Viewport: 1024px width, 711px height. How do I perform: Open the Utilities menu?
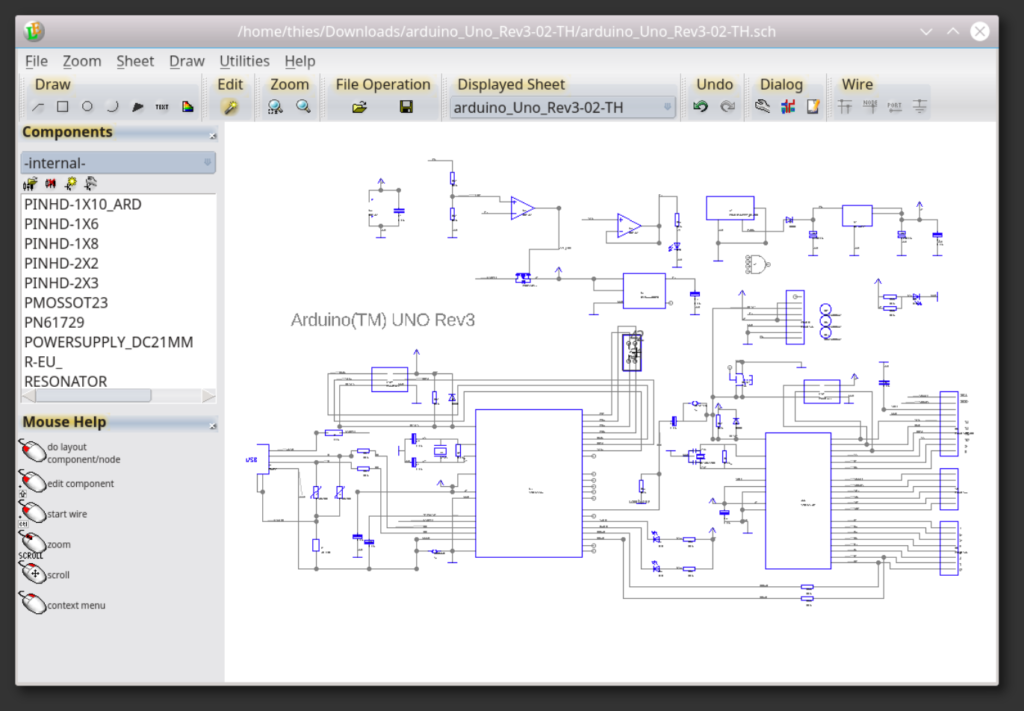243,61
